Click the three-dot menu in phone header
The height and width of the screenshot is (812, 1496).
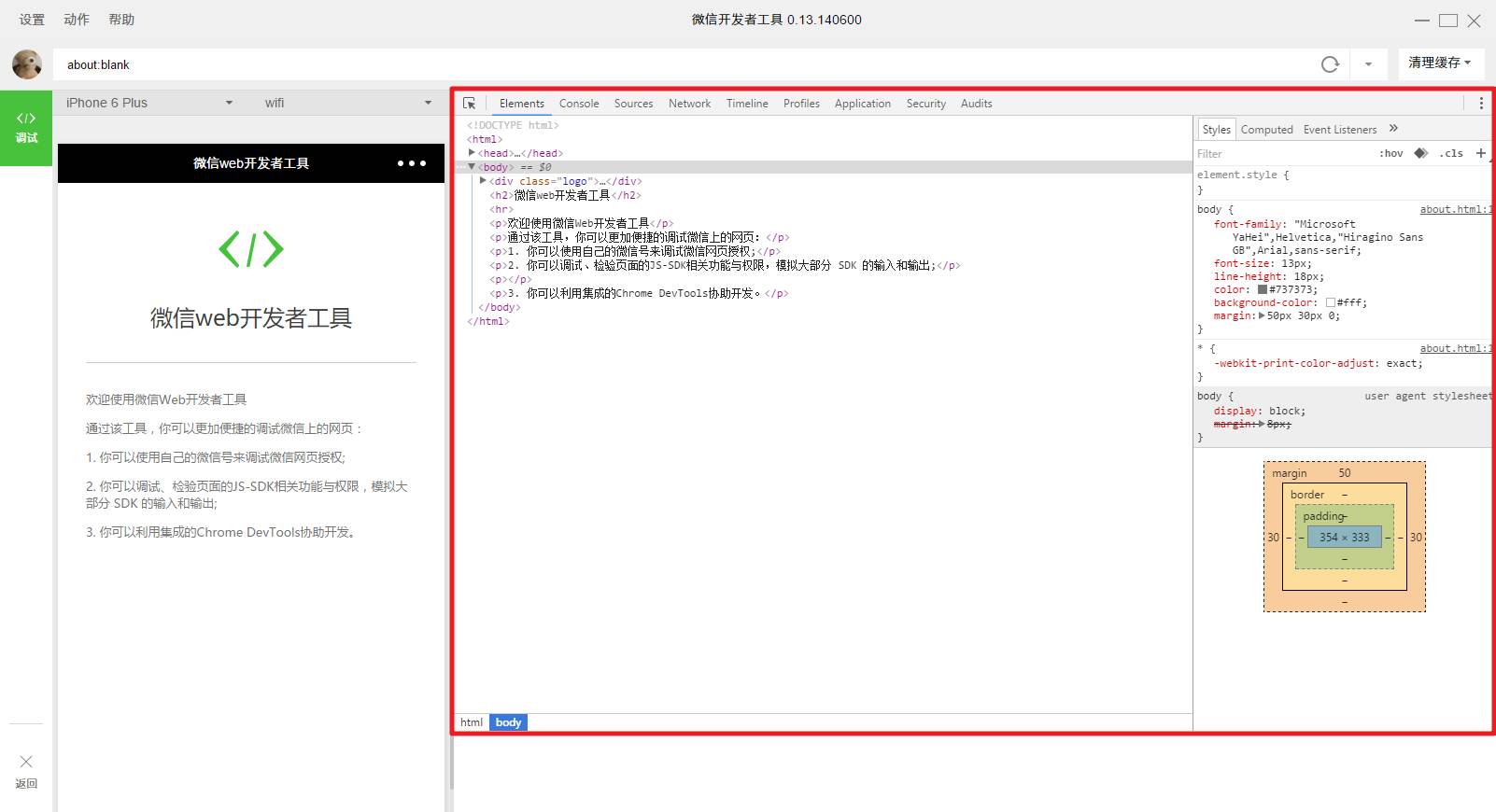[412, 163]
